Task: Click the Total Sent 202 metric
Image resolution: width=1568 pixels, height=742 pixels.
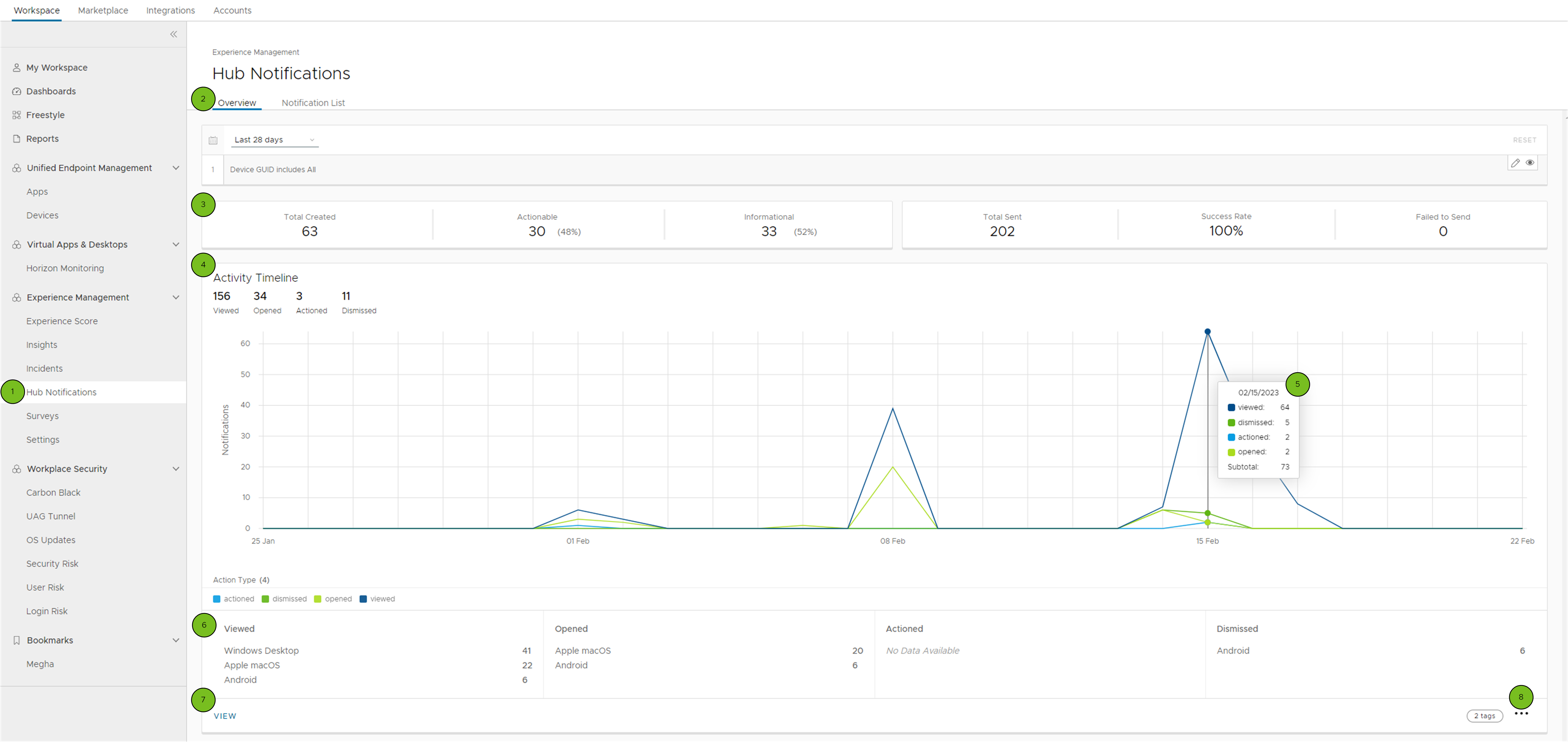Action: pos(1003,225)
